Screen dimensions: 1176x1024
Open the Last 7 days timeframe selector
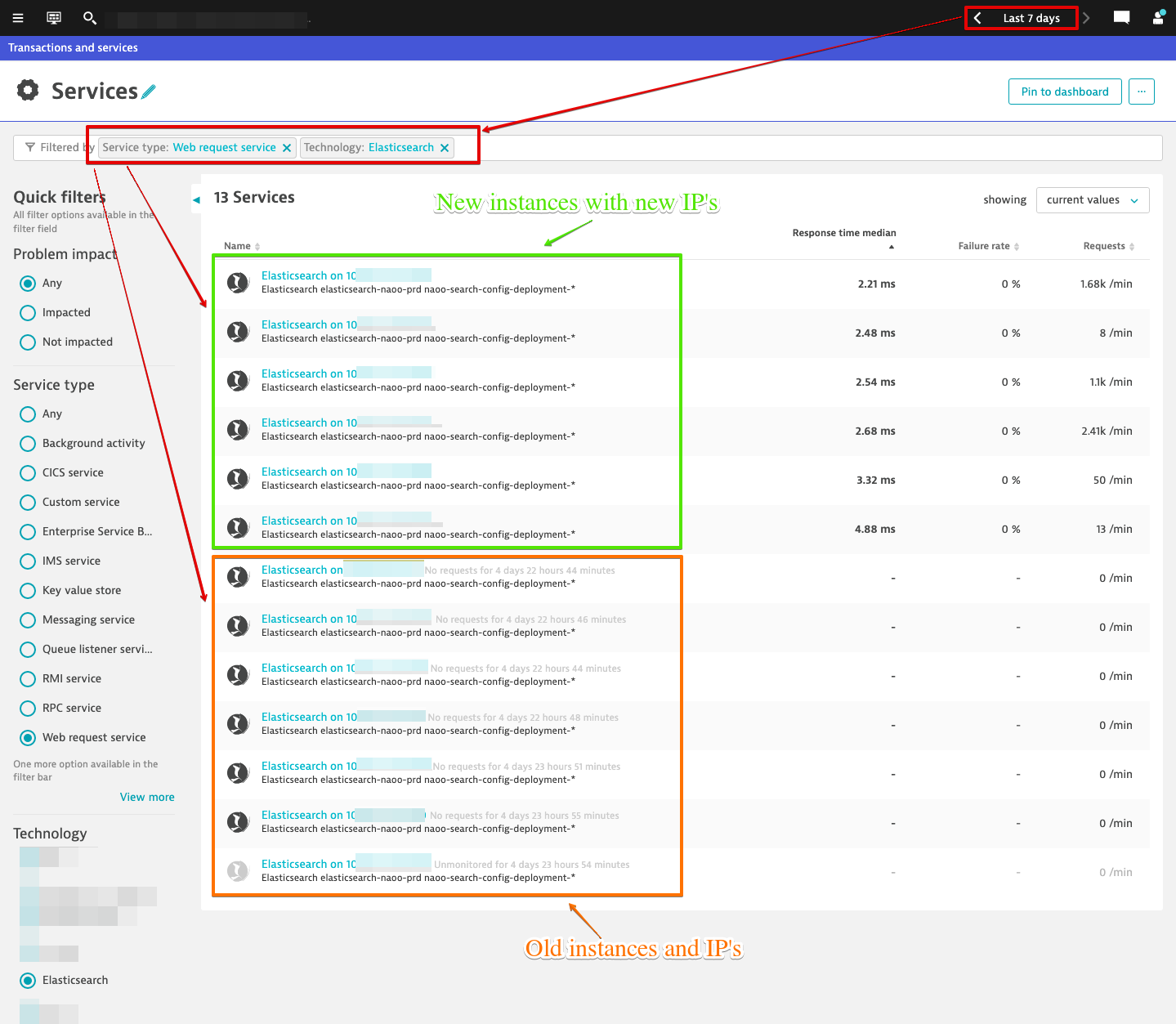(x=1031, y=18)
